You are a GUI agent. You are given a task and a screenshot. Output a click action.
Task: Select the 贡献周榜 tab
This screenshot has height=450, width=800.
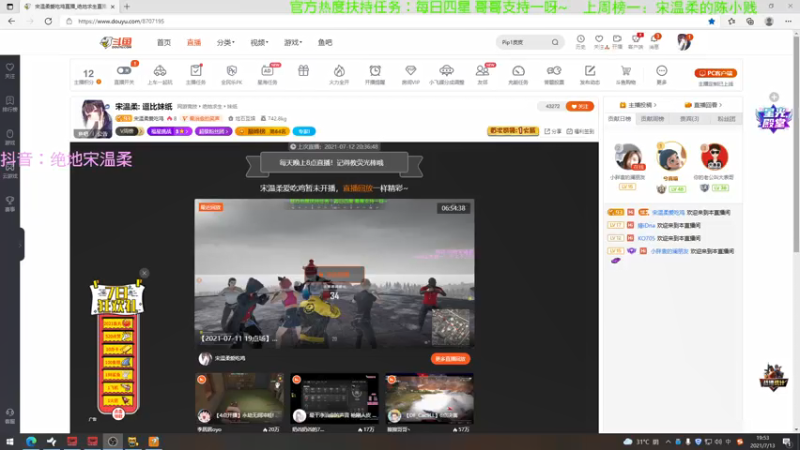click(x=653, y=119)
